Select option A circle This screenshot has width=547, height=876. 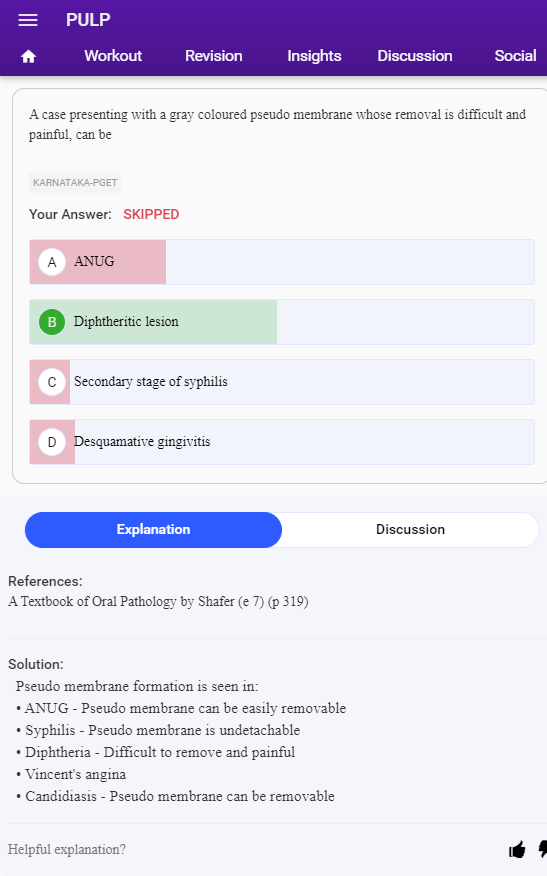(x=52, y=262)
